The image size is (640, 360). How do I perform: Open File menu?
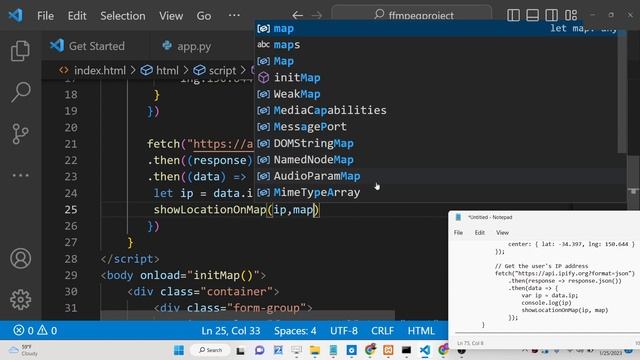tap(45, 16)
